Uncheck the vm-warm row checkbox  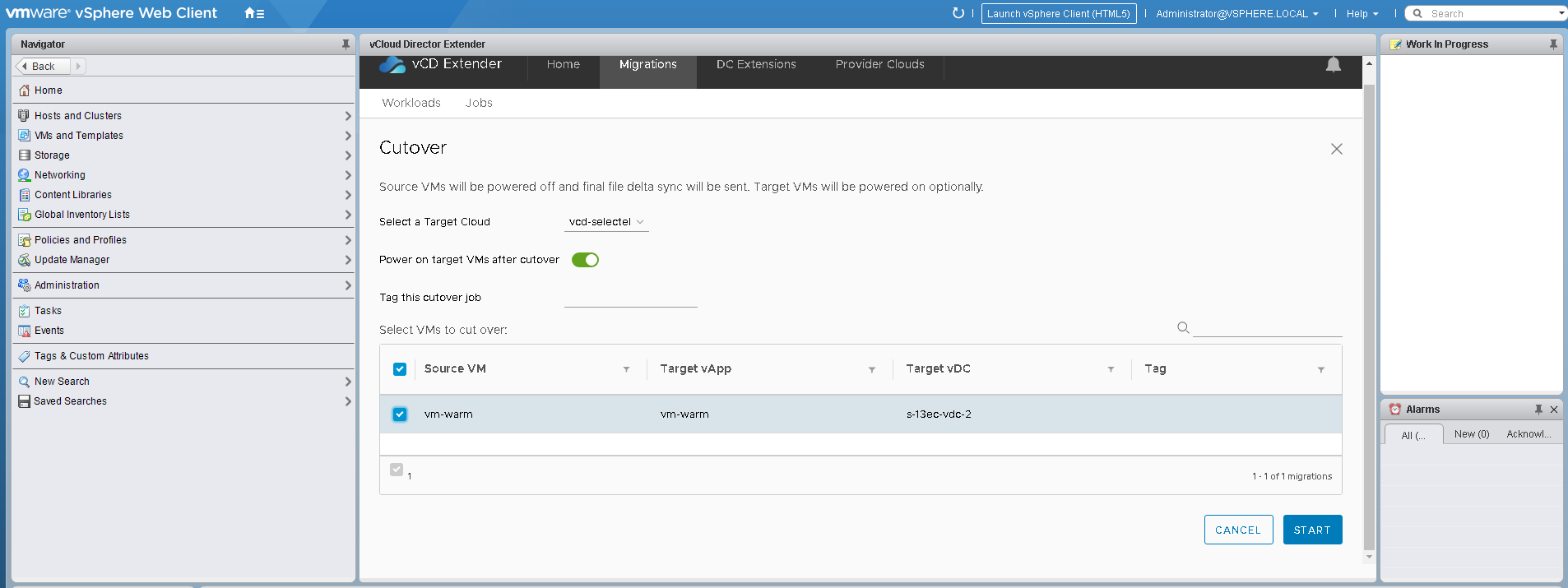pos(400,414)
